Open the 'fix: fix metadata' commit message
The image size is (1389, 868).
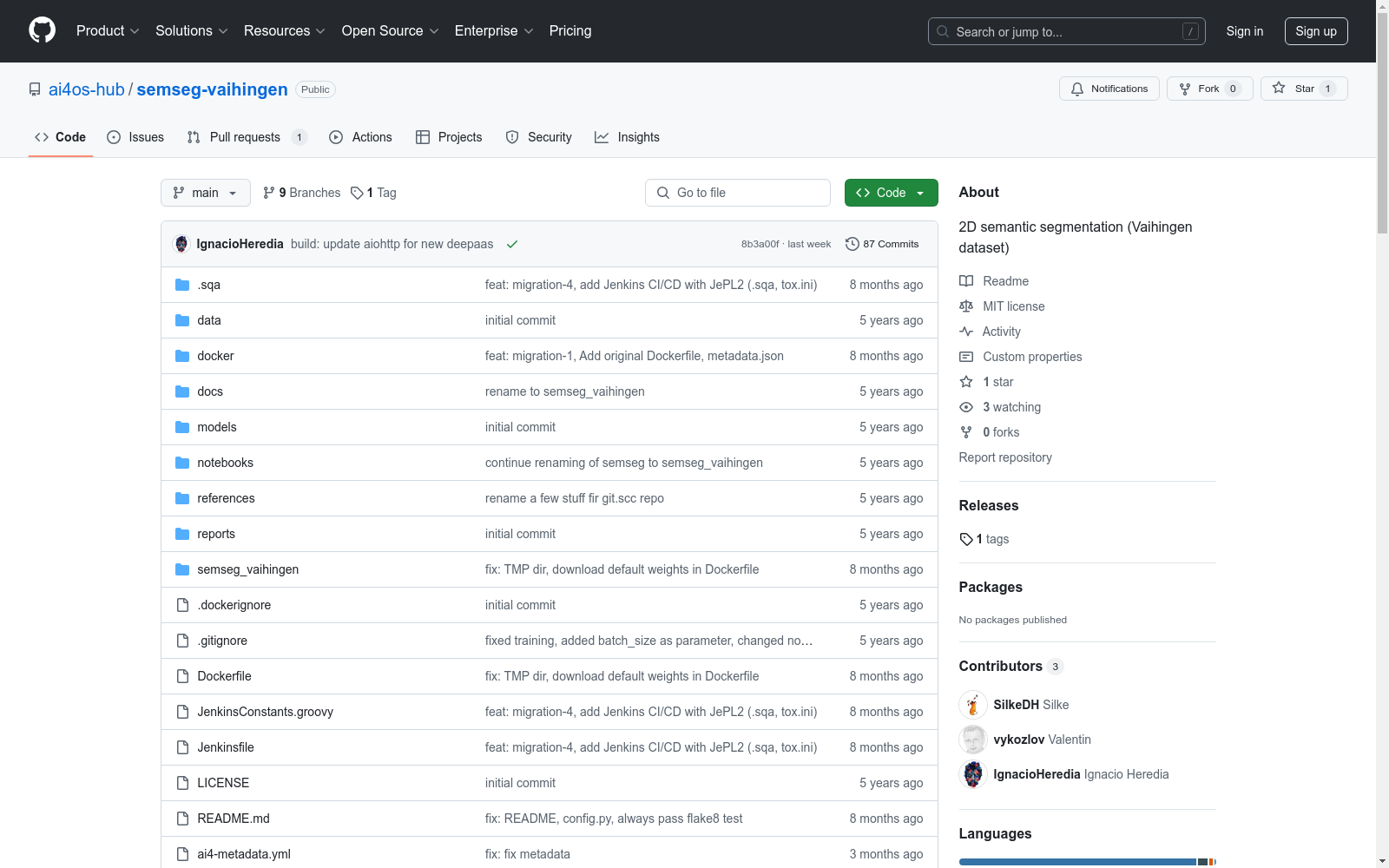coord(528,854)
